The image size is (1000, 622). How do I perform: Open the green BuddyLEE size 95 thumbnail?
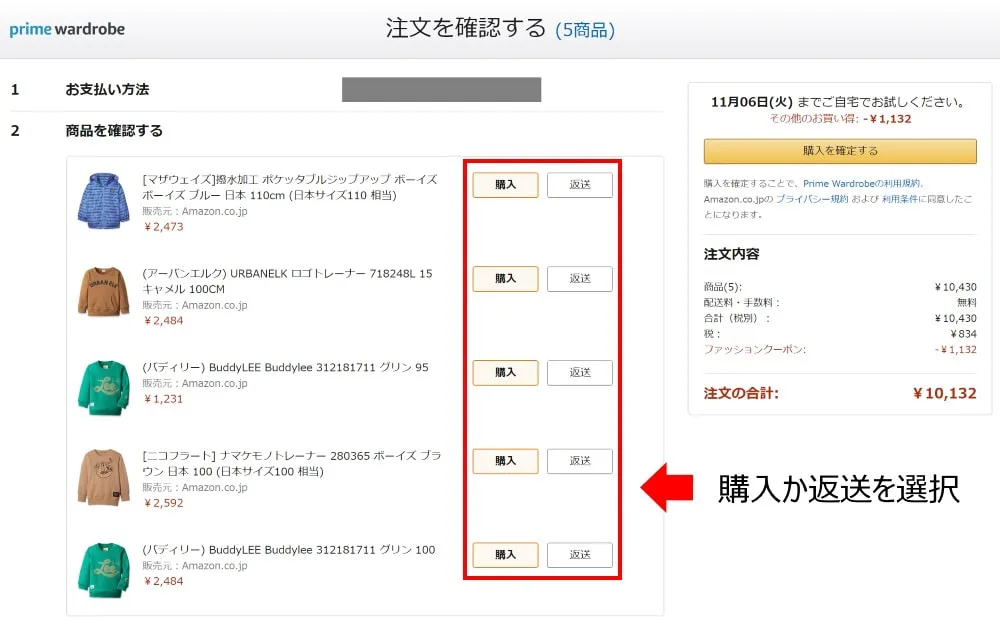coord(104,387)
